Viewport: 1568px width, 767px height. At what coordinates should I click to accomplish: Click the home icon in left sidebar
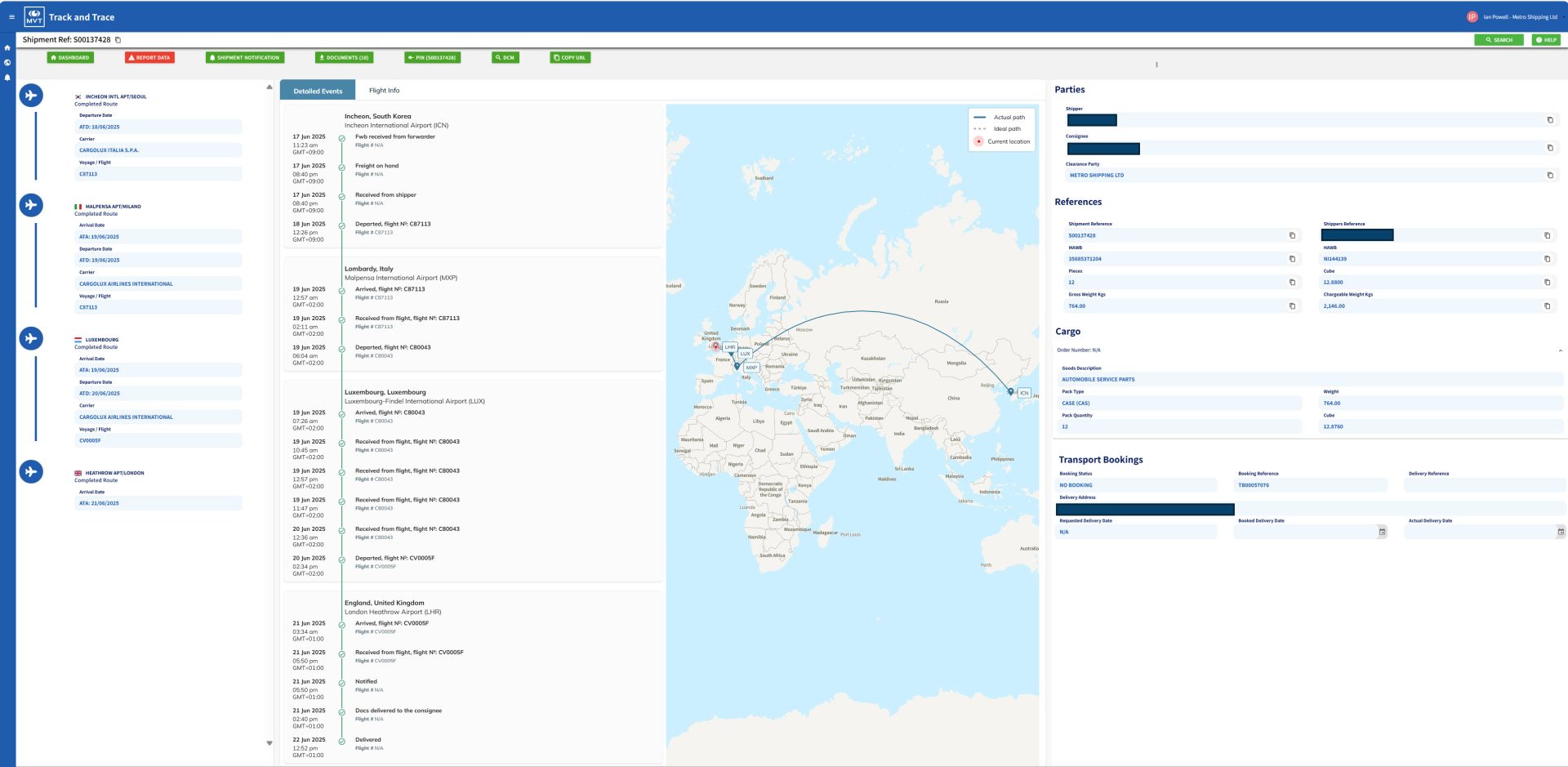coord(7,48)
